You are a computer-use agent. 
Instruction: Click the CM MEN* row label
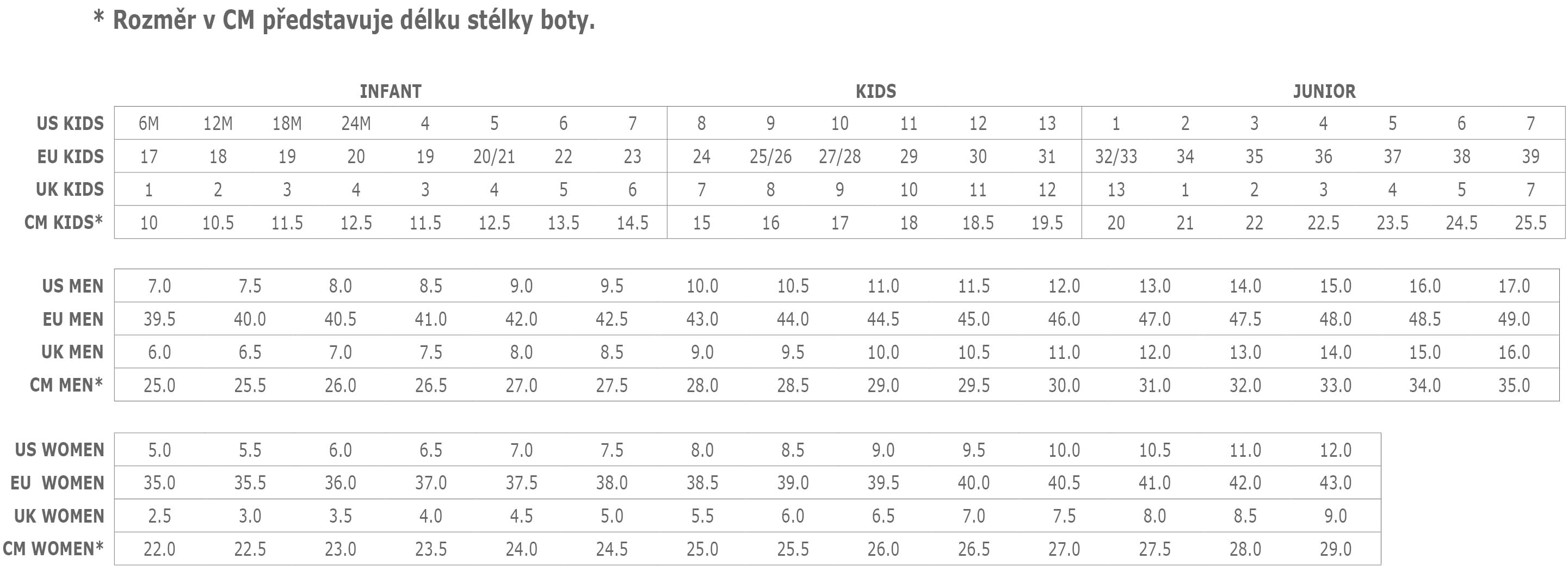click(66, 384)
